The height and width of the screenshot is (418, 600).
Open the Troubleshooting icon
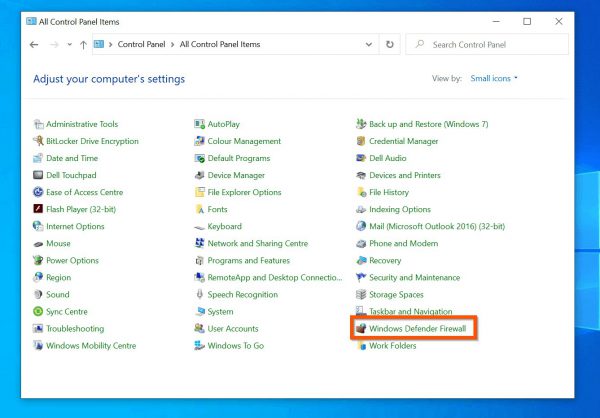38,329
